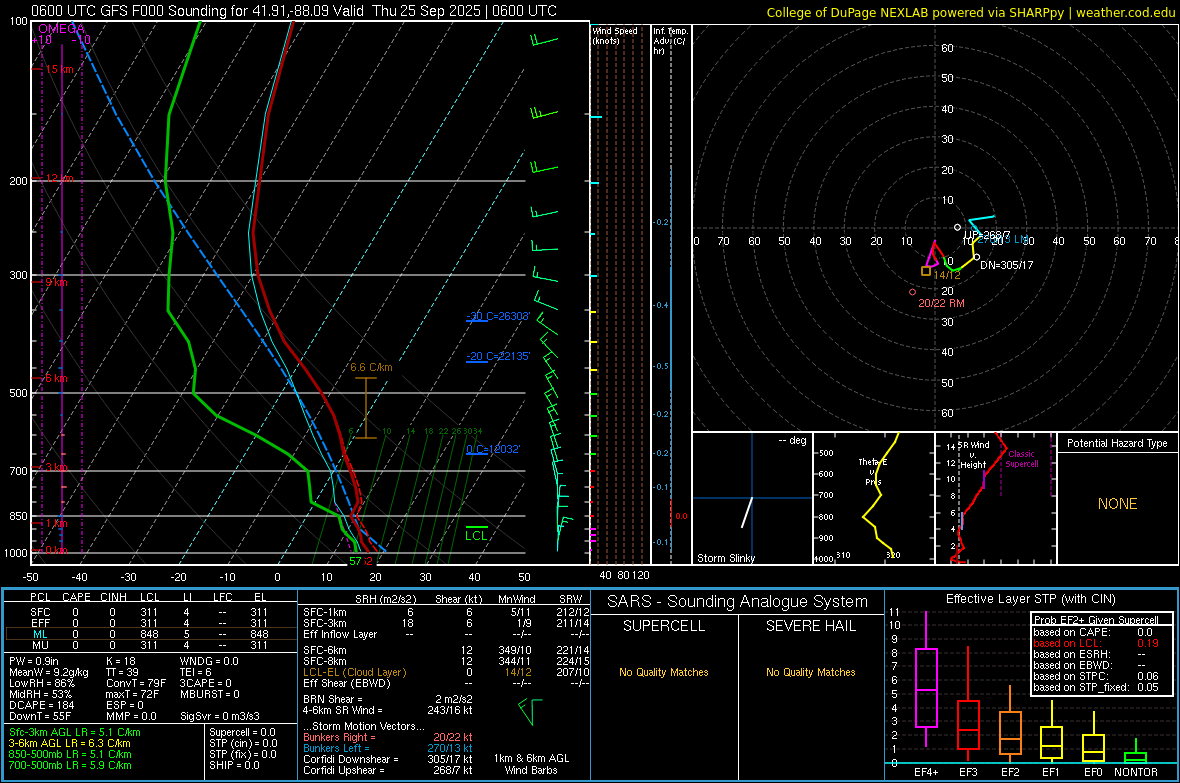This screenshot has width=1180, height=783.
Task: Click the 'Effective Layer STP (with CIN)' title
Action: click(1030, 599)
